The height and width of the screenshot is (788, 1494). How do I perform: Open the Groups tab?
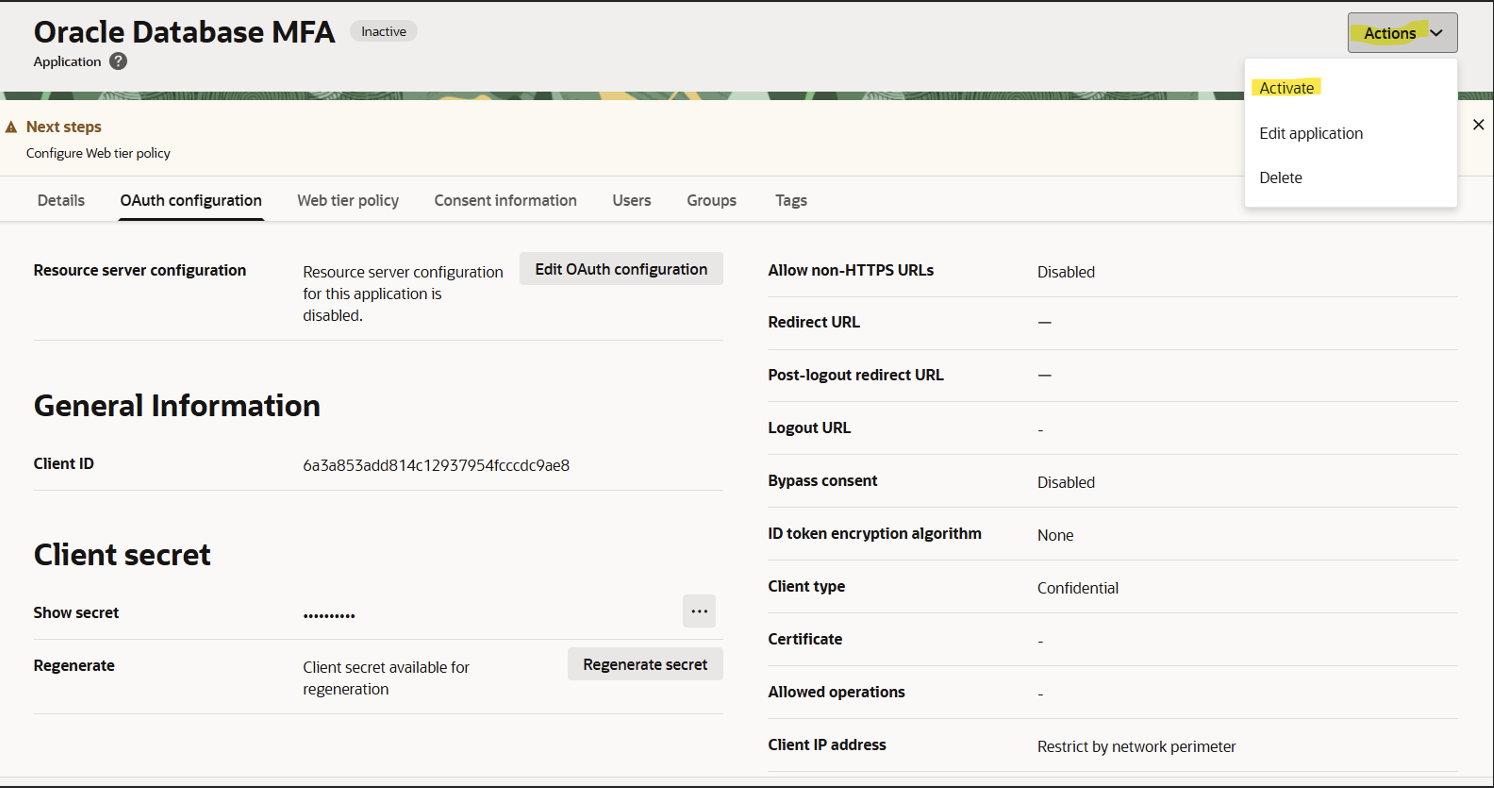click(x=711, y=200)
